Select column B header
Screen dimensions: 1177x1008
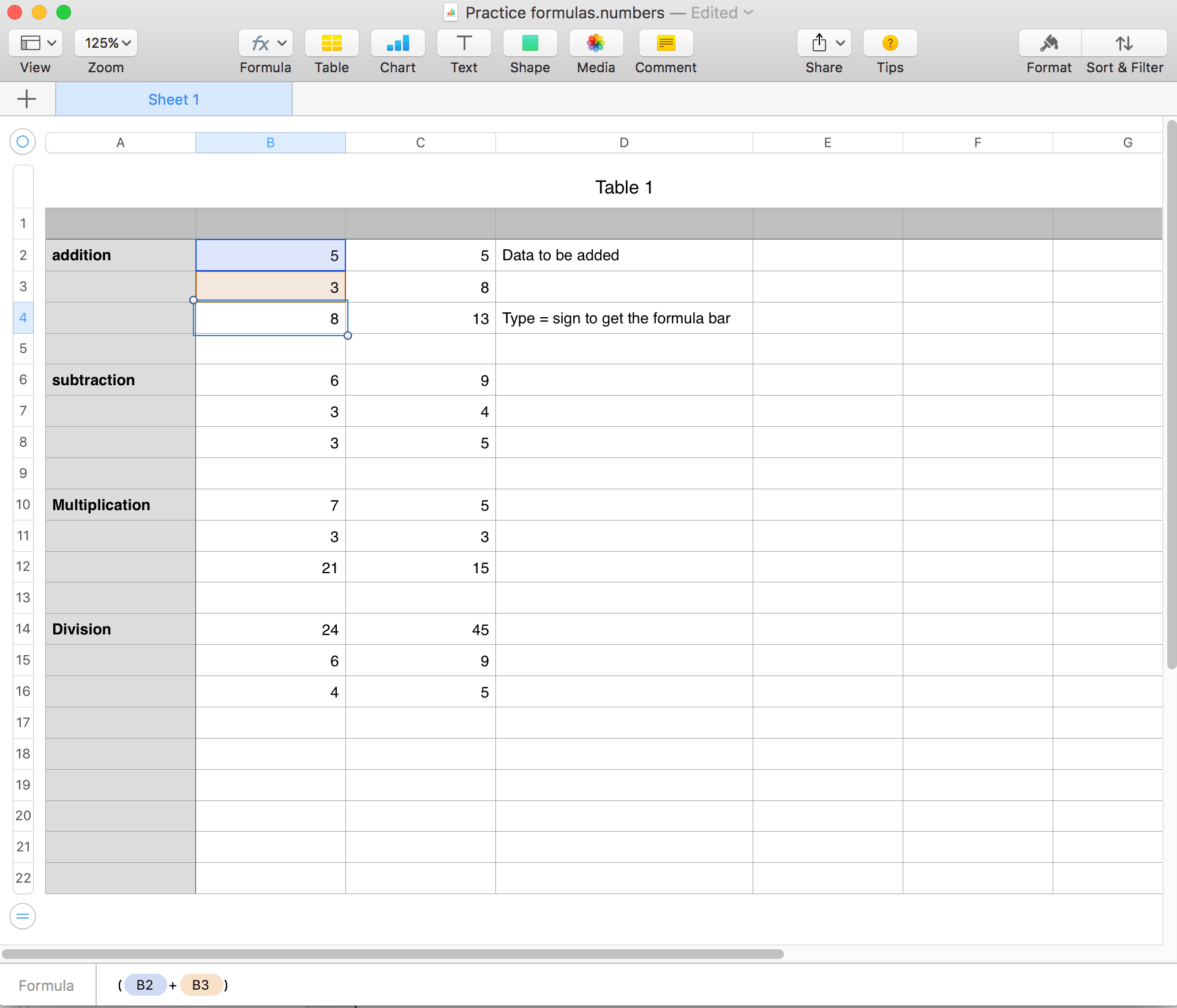click(270, 143)
